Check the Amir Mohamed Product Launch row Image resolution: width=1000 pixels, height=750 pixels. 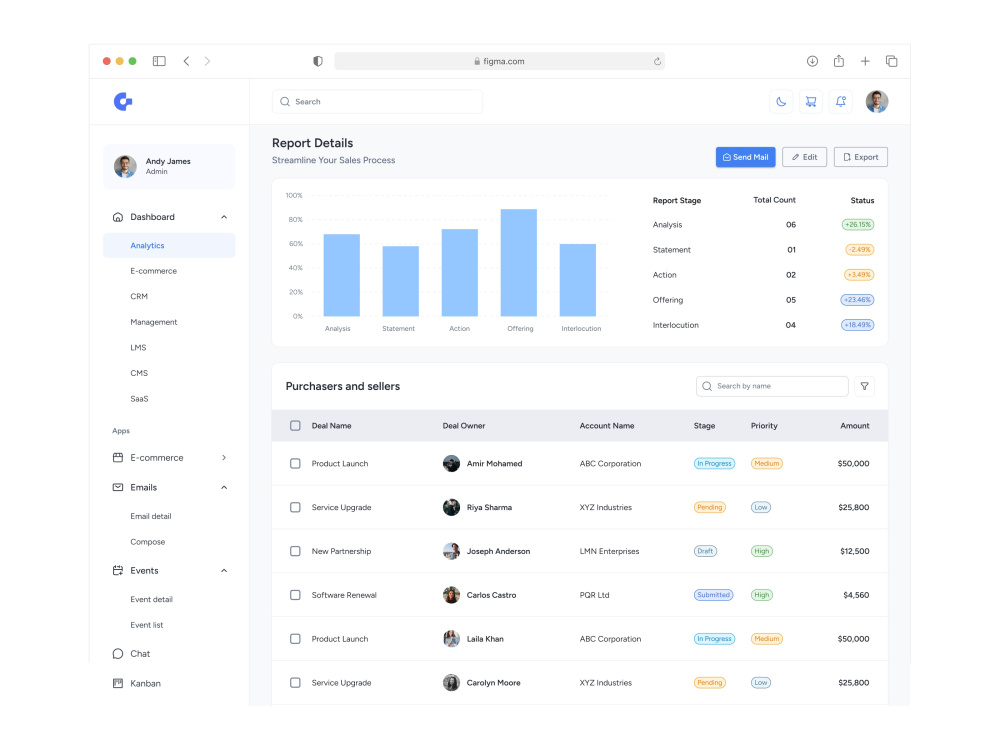295,464
